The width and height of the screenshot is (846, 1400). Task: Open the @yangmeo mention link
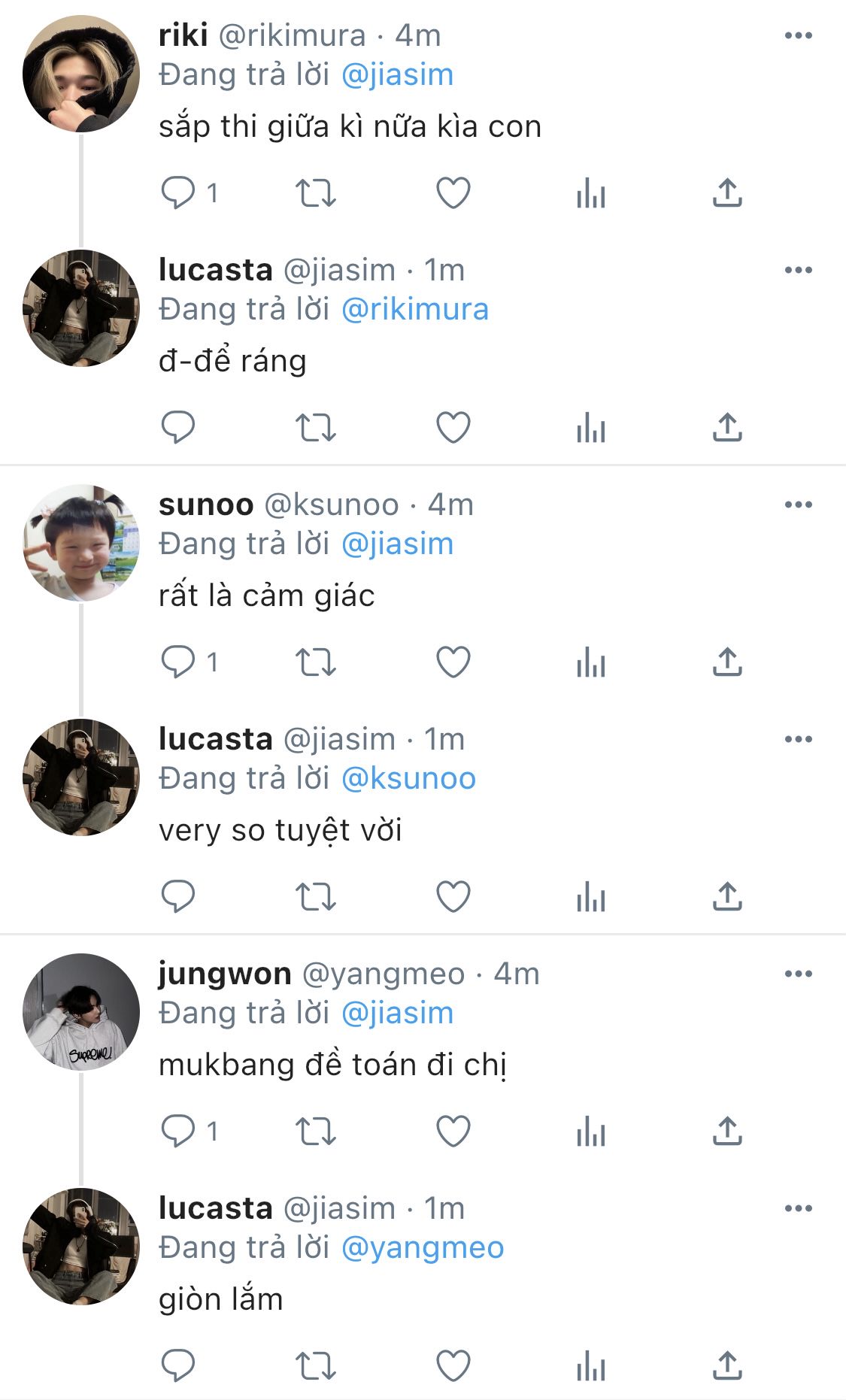[423, 1248]
